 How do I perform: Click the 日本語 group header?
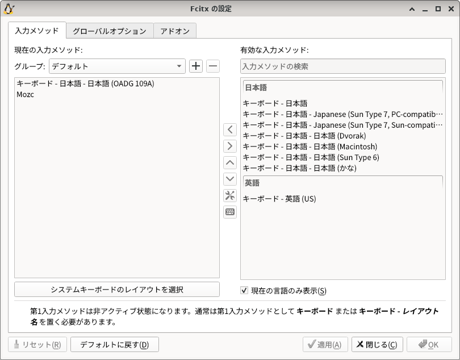click(343, 88)
